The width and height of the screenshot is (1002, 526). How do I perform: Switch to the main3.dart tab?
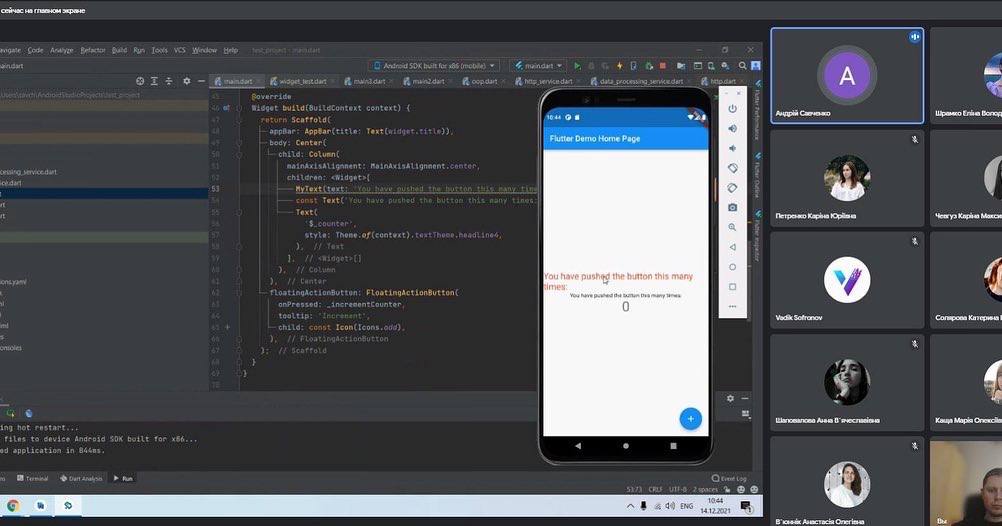pos(369,81)
